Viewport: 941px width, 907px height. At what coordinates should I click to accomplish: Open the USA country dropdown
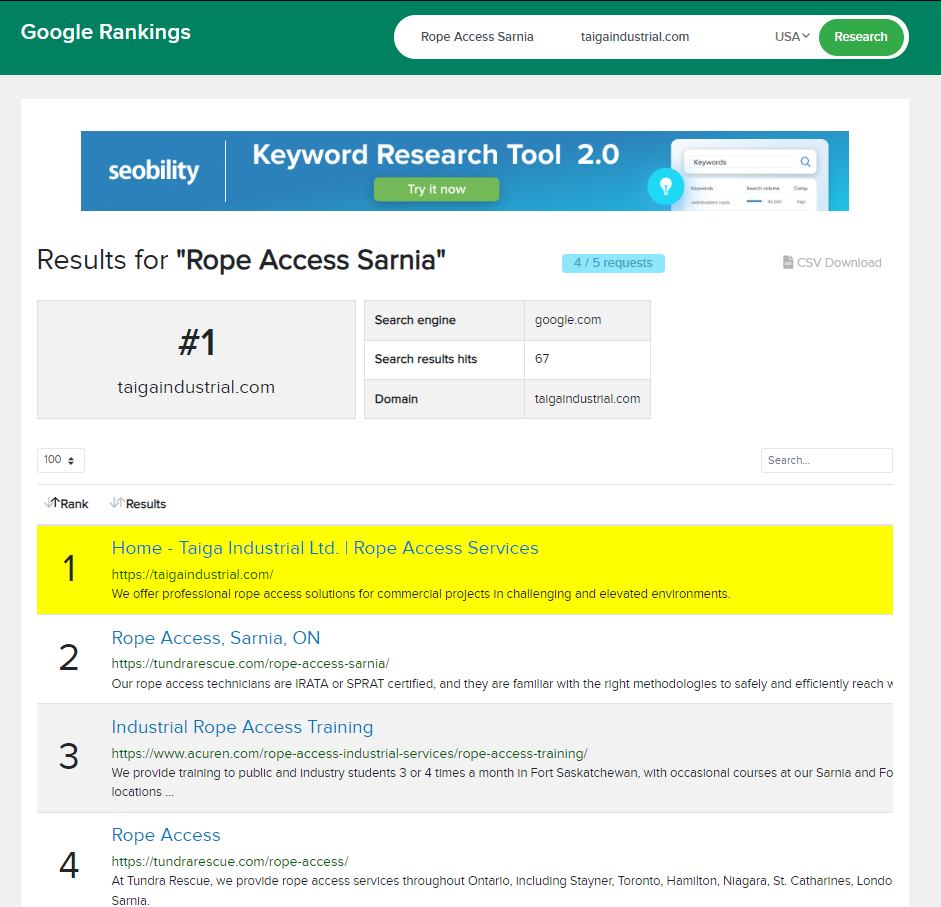tap(792, 37)
